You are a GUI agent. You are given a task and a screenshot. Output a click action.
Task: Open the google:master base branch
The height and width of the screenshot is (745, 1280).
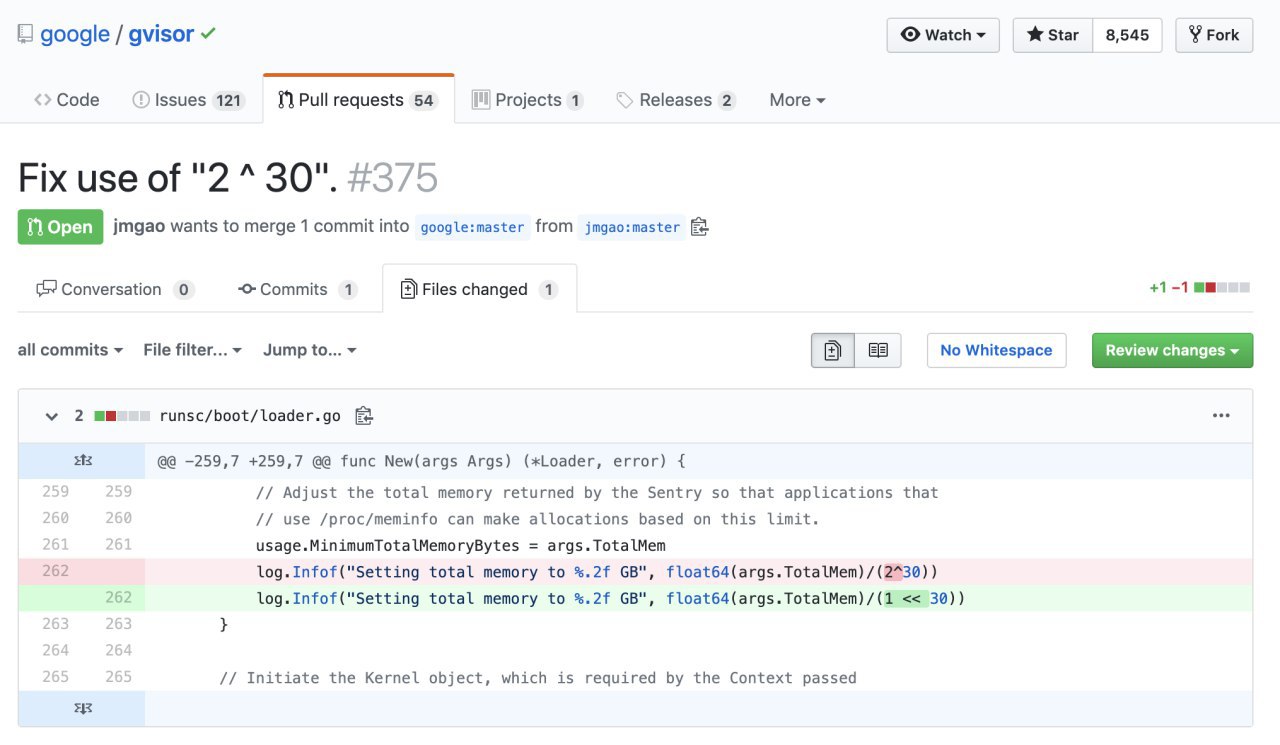[x=472, y=227]
